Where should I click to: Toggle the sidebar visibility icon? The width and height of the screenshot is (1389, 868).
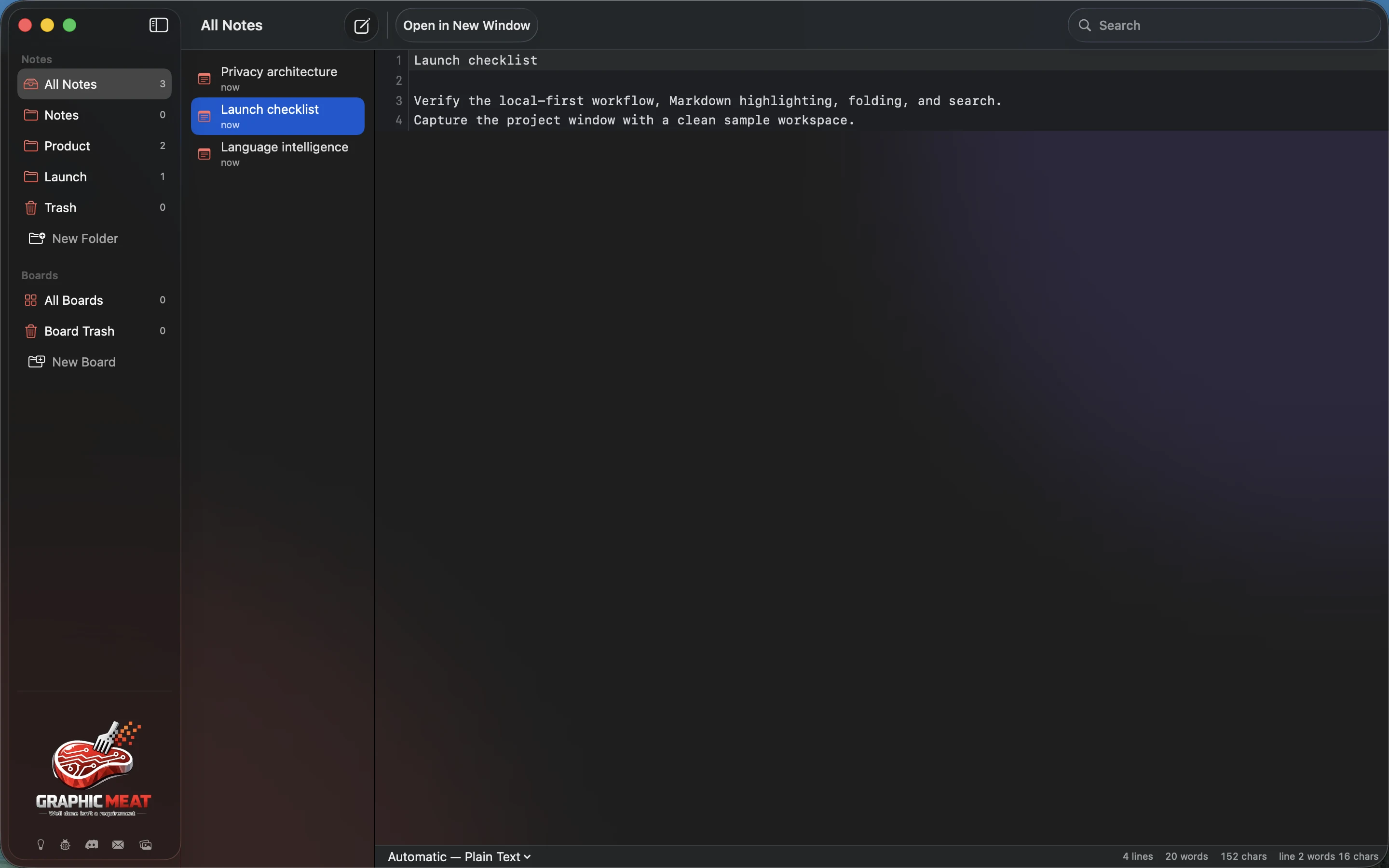(158, 25)
